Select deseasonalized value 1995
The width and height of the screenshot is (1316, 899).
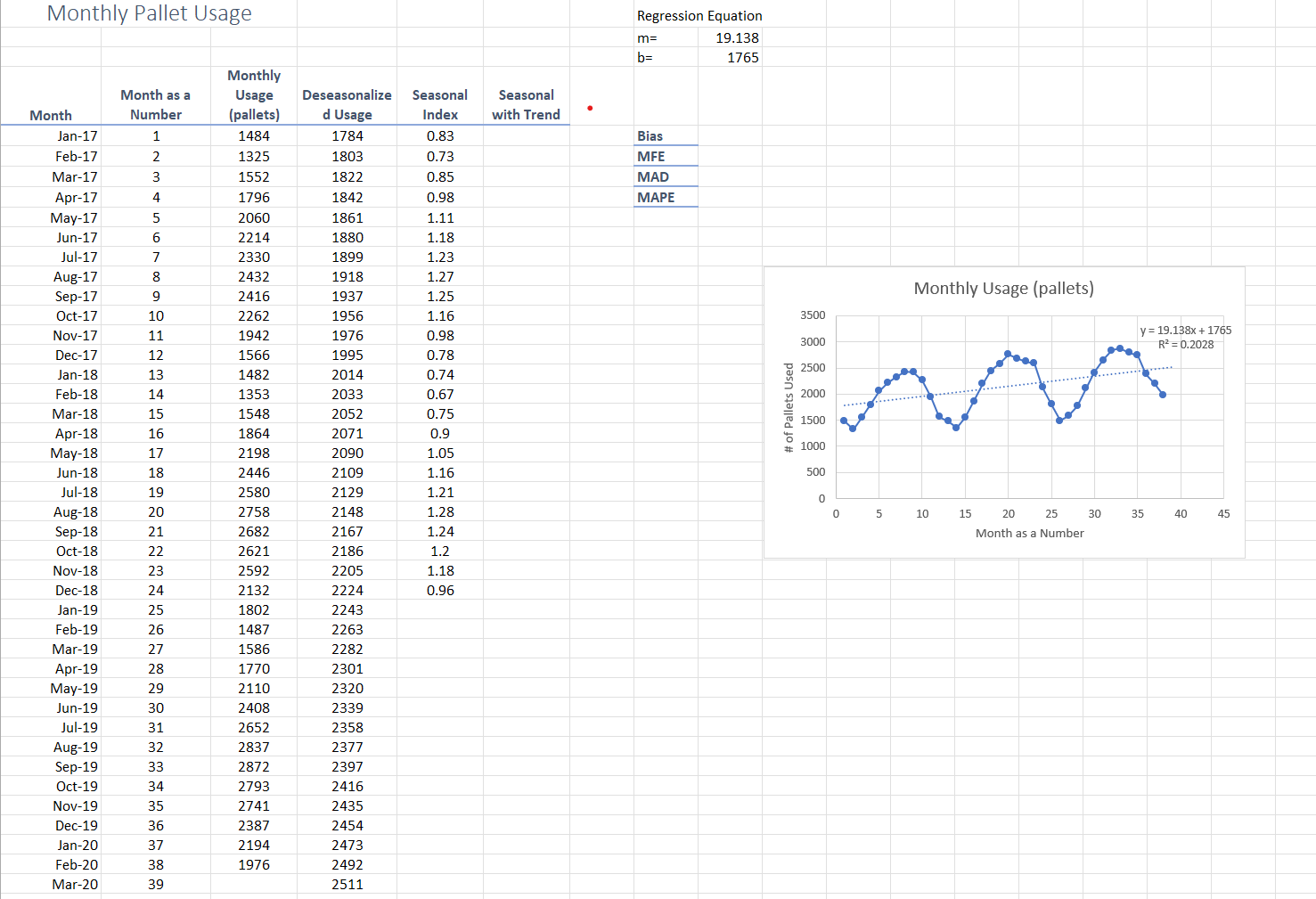click(x=347, y=356)
